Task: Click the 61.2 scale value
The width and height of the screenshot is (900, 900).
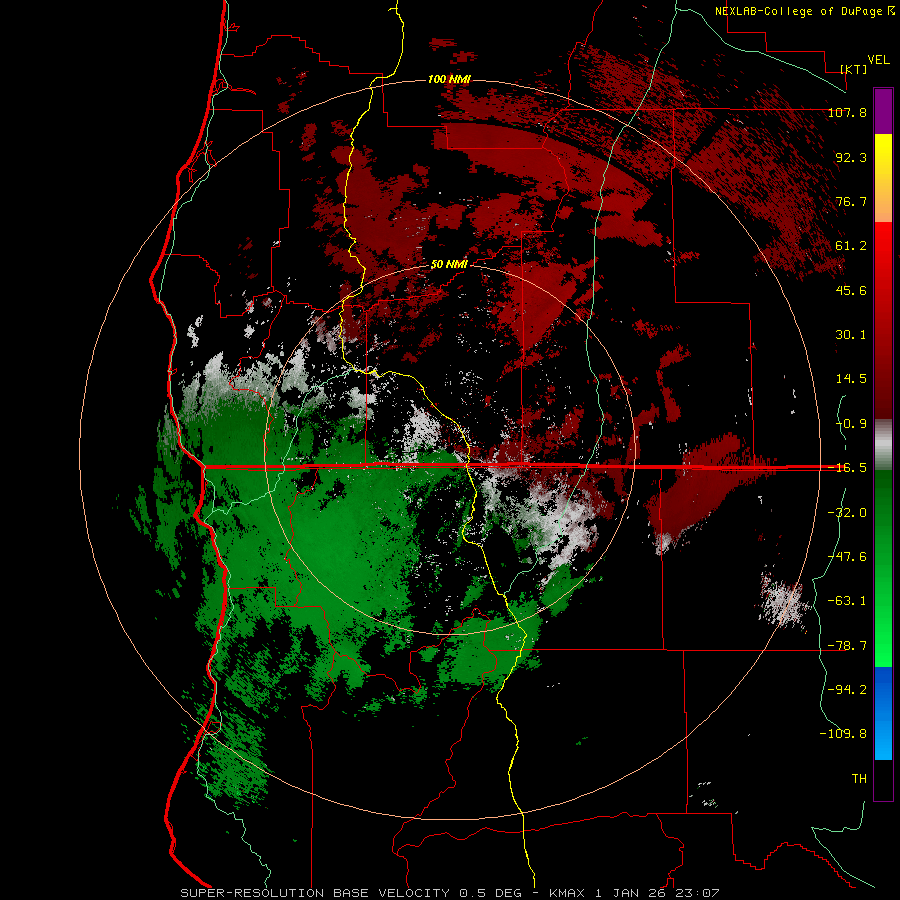Action: pos(851,246)
